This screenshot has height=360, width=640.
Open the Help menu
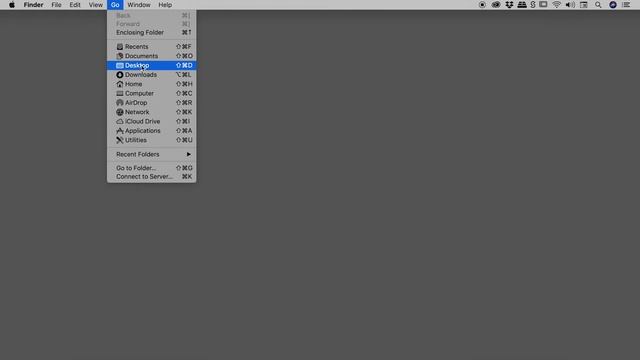[x=165, y=5]
